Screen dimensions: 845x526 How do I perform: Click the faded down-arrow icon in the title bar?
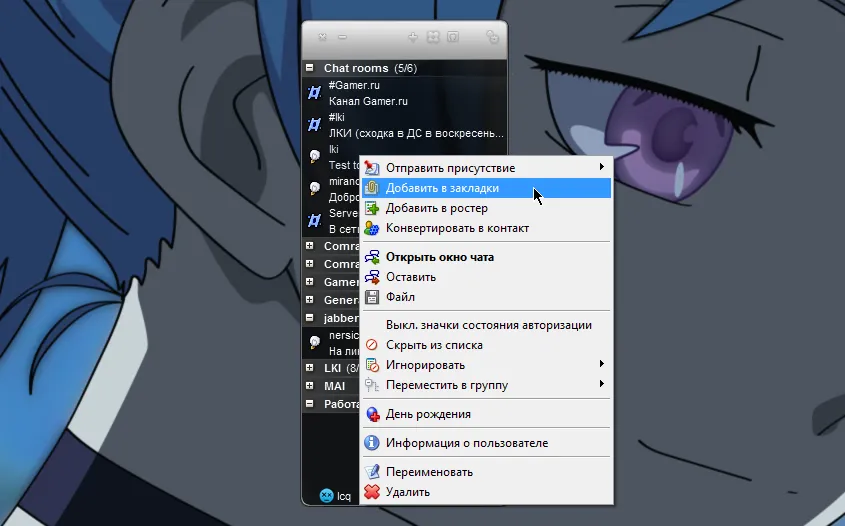click(x=413, y=37)
